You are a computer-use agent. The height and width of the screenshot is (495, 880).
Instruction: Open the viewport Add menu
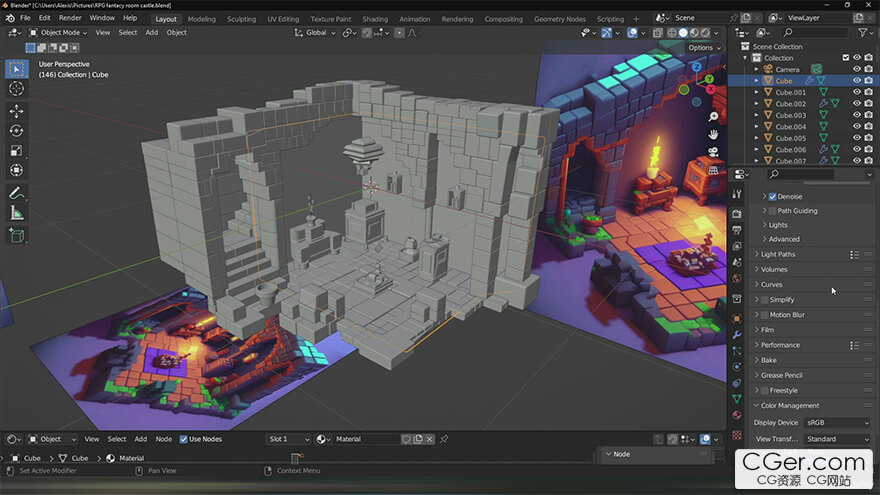coord(152,33)
